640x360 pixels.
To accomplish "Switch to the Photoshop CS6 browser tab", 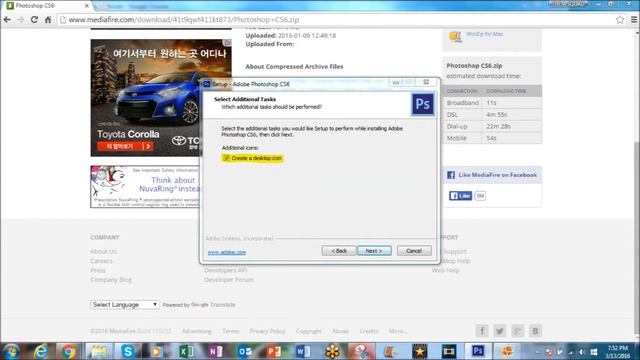I will coord(46,6).
